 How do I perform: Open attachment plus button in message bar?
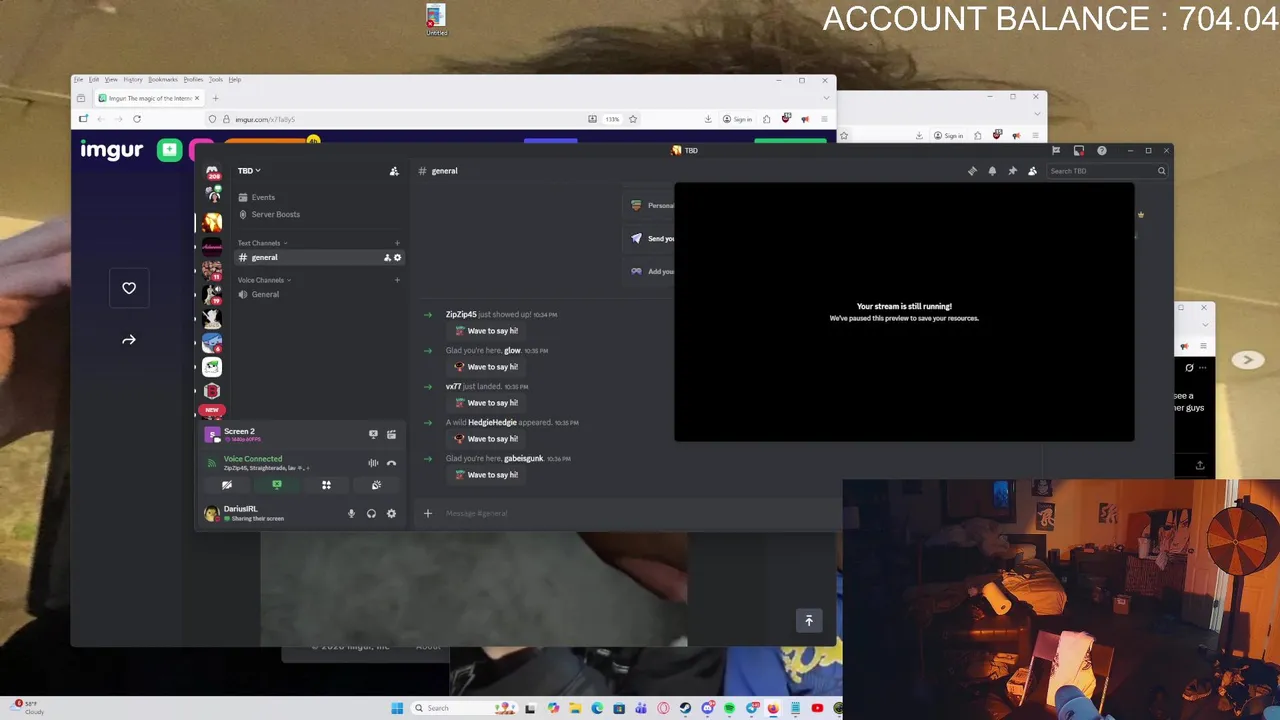coord(428,514)
